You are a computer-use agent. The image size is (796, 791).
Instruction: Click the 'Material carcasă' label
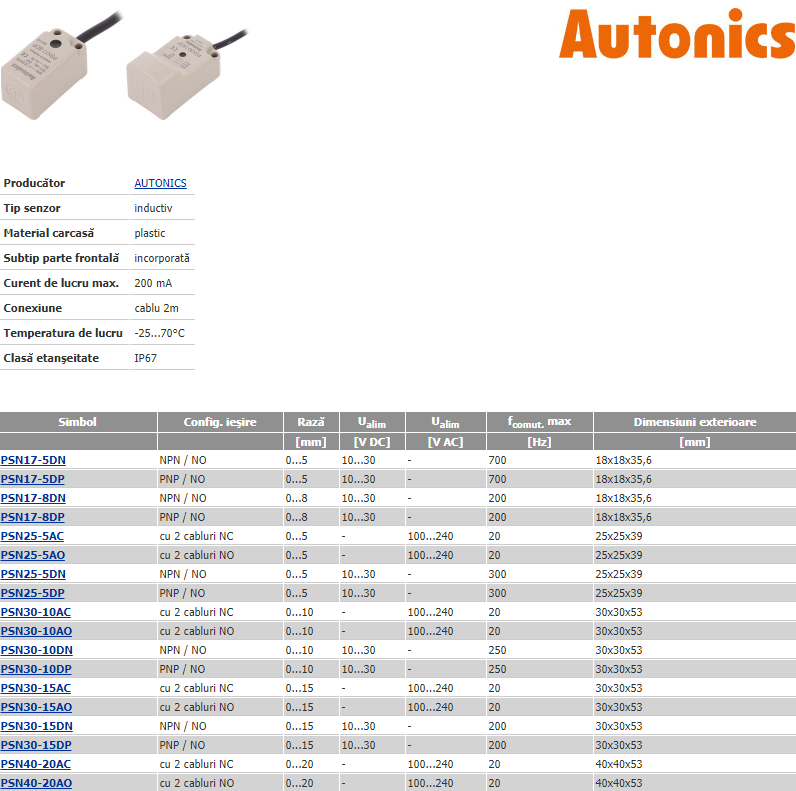click(49, 233)
